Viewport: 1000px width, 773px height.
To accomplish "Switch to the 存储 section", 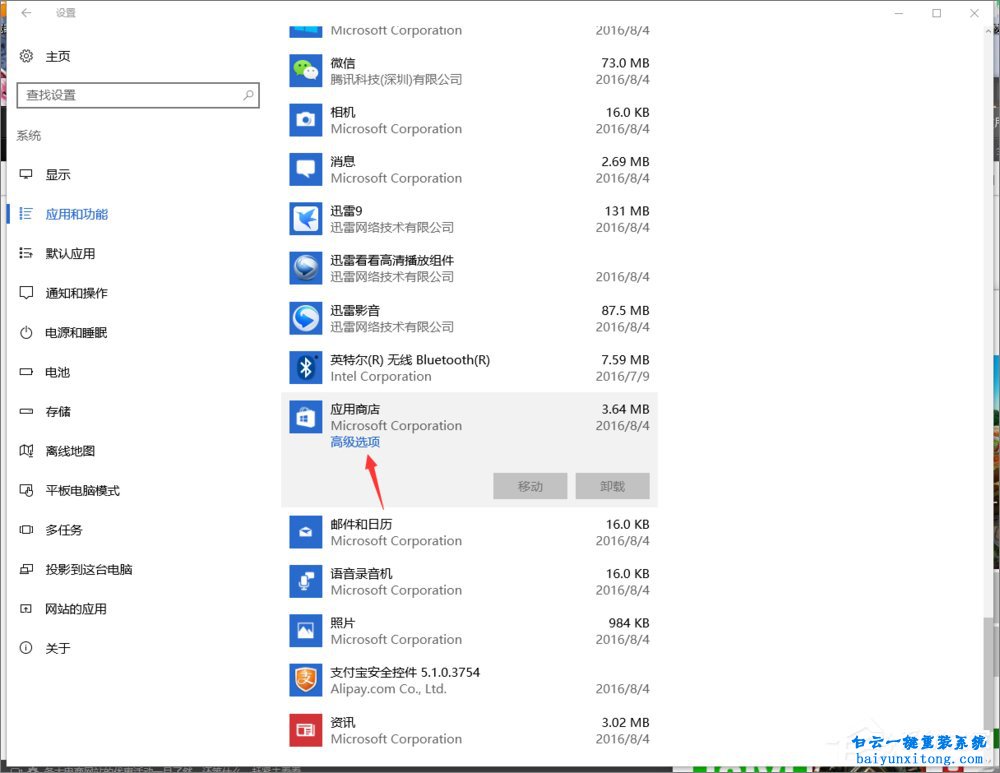I will [57, 411].
